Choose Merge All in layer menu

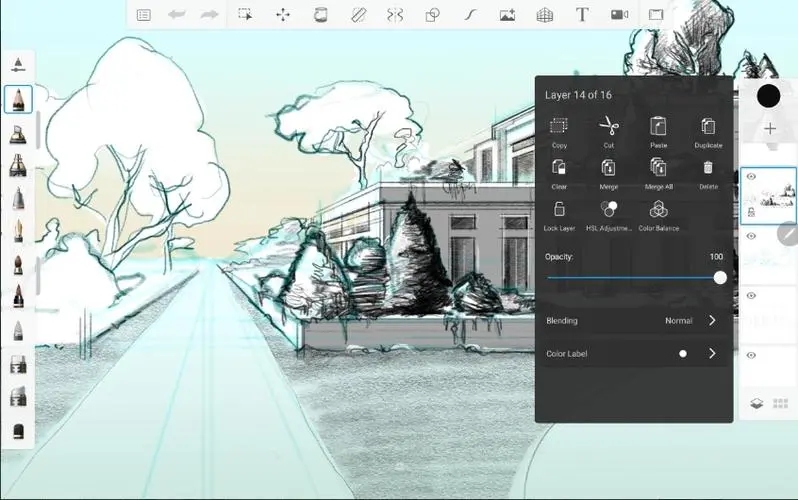pos(658,168)
